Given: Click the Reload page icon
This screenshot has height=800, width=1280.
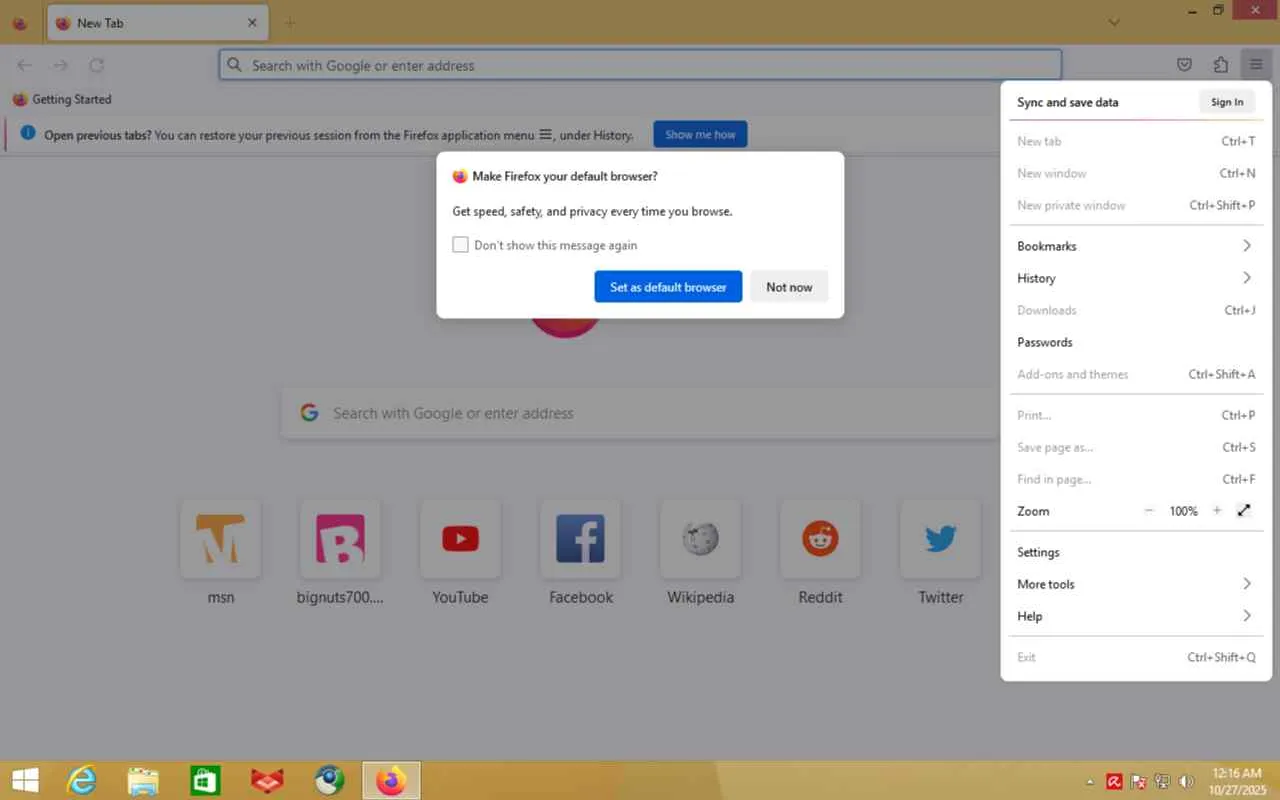Looking at the screenshot, I should coord(96,65).
